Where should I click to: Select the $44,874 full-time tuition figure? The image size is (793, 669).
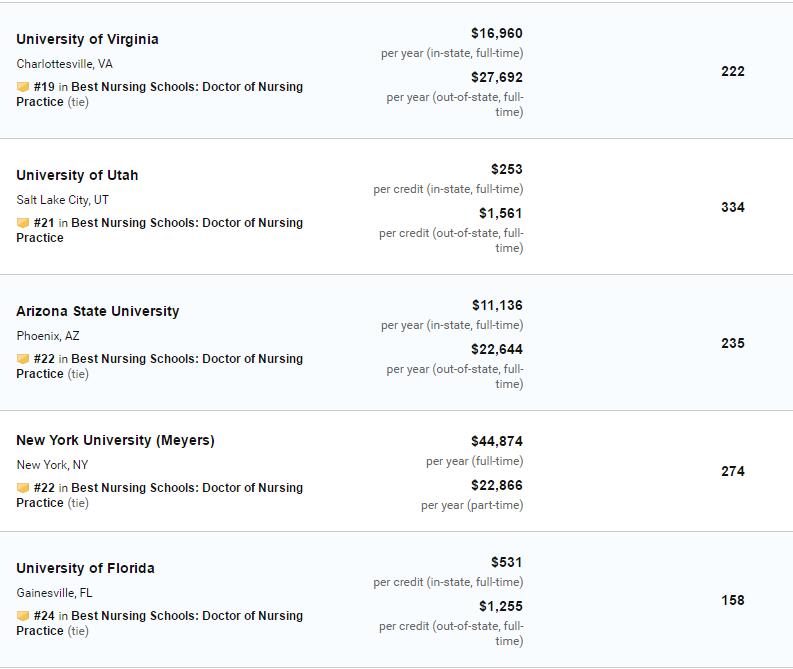[497, 441]
